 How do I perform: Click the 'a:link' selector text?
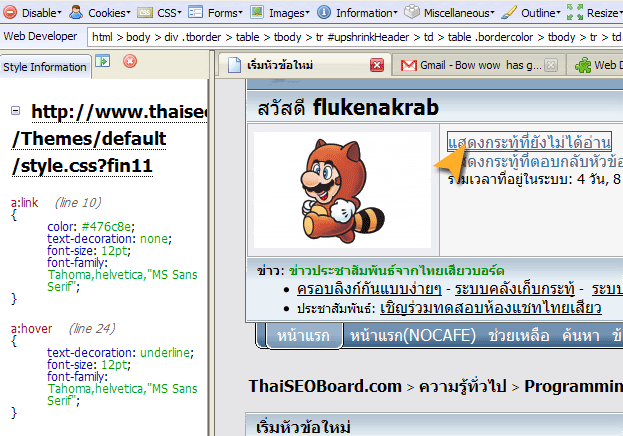[25, 203]
